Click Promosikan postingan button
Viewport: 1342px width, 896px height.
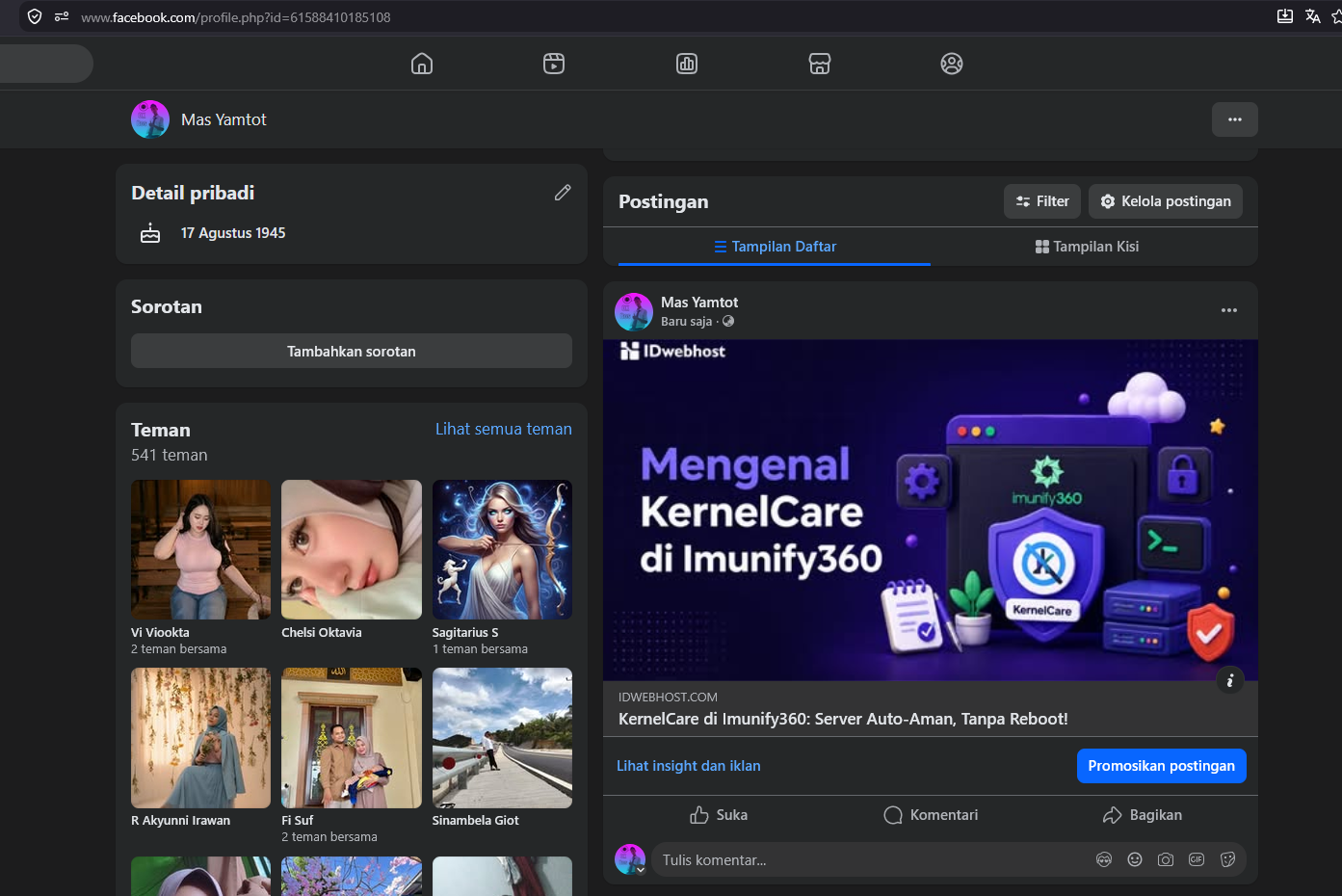click(1162, 766)
